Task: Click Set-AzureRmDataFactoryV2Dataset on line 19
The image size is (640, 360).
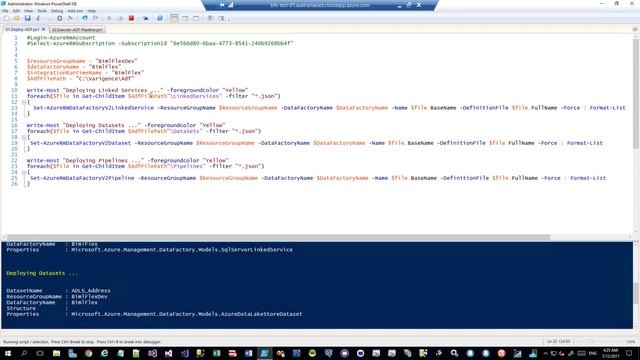Action: (x=80, y=143)
